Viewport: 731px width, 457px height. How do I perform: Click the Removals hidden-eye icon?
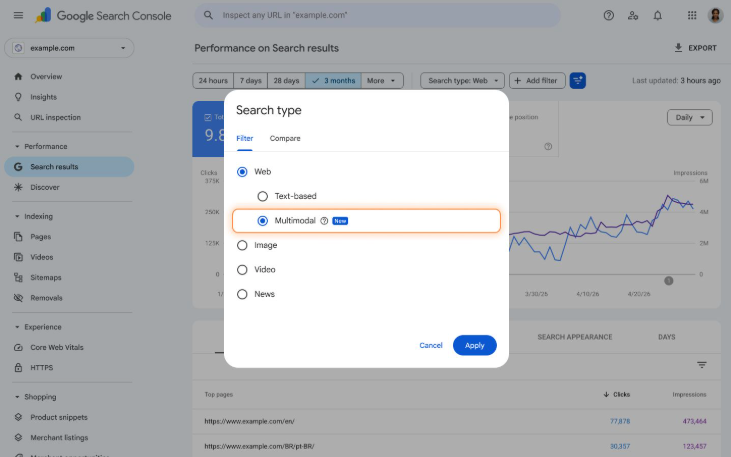click(18, 298)
